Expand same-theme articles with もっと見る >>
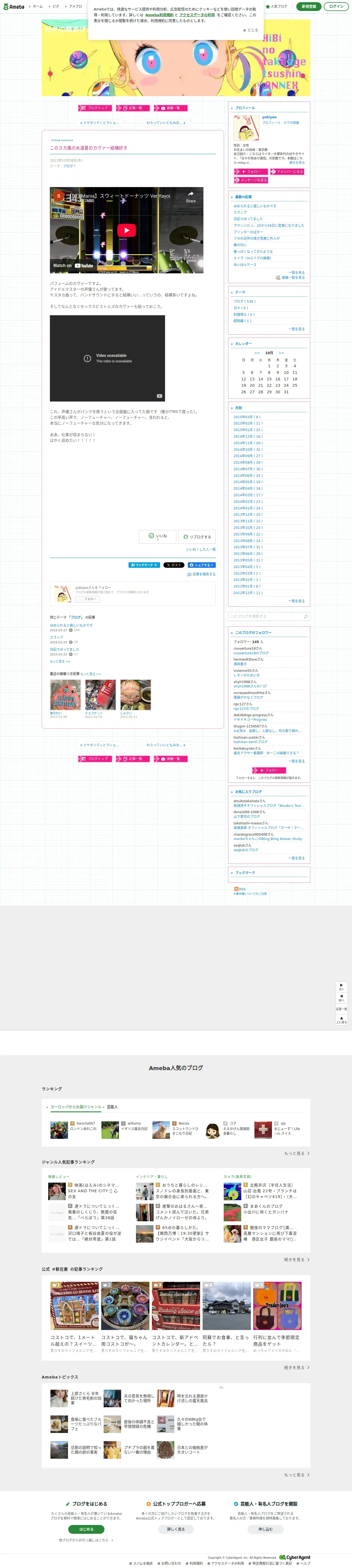 click(x=60, y=661)
